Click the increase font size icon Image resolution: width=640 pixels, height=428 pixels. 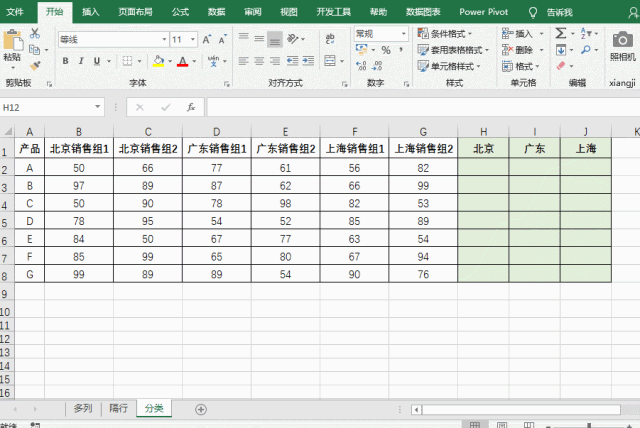[207, 40]
